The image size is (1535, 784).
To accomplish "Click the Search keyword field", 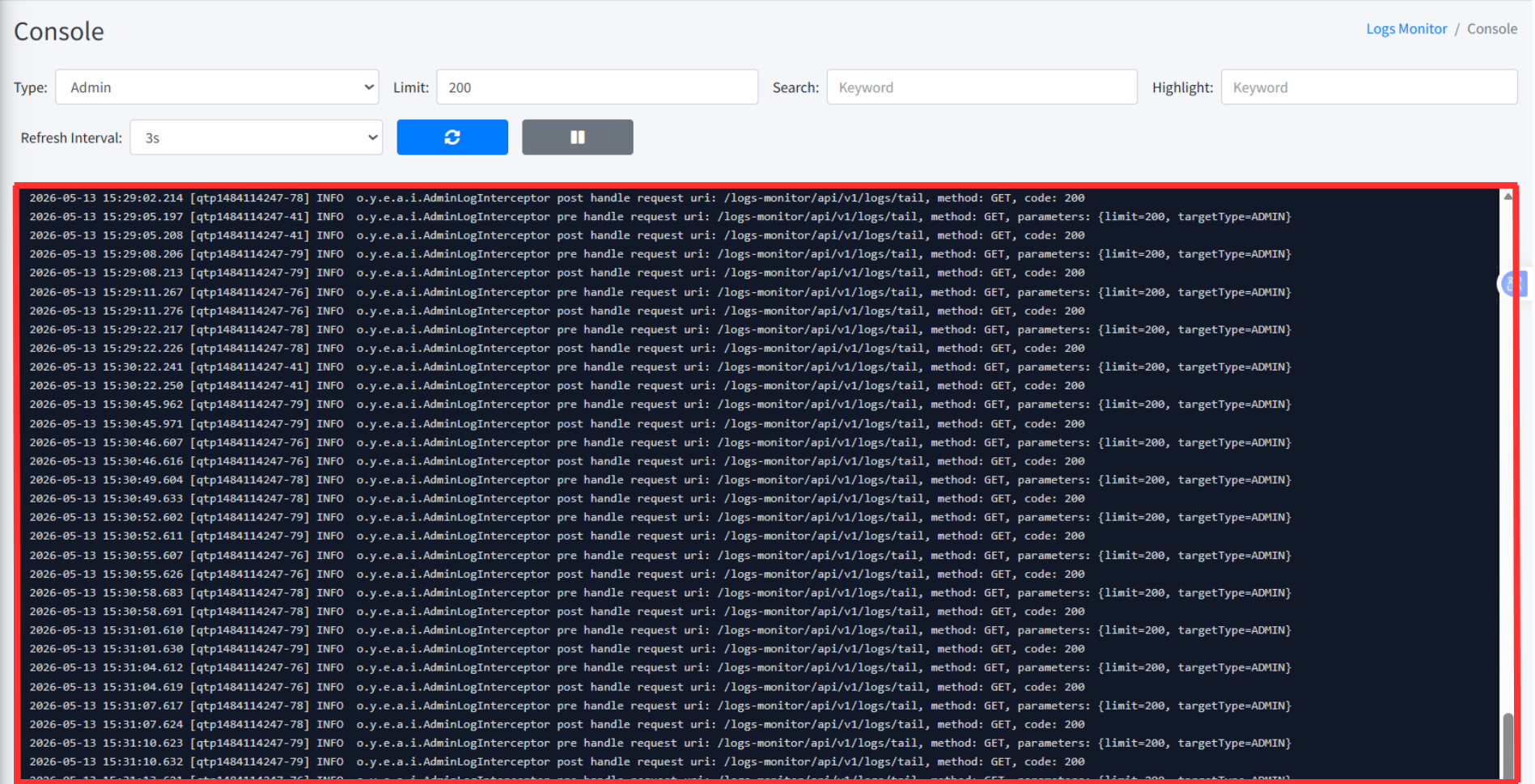I will pyautogui.click(x=982, y=87).
